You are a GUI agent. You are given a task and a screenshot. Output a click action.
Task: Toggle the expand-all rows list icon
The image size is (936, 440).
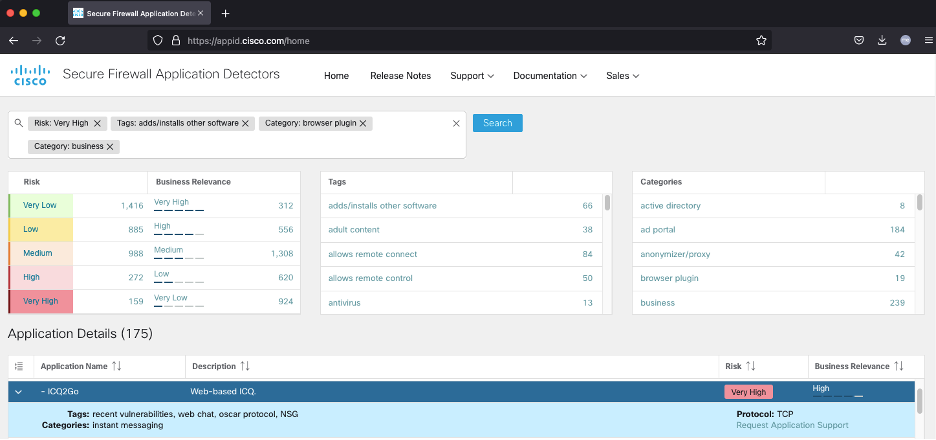(18, 367)
